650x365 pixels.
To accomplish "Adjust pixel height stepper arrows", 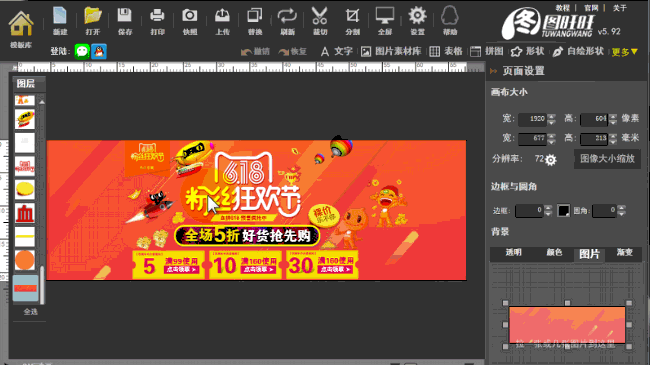I will point(613,119).
